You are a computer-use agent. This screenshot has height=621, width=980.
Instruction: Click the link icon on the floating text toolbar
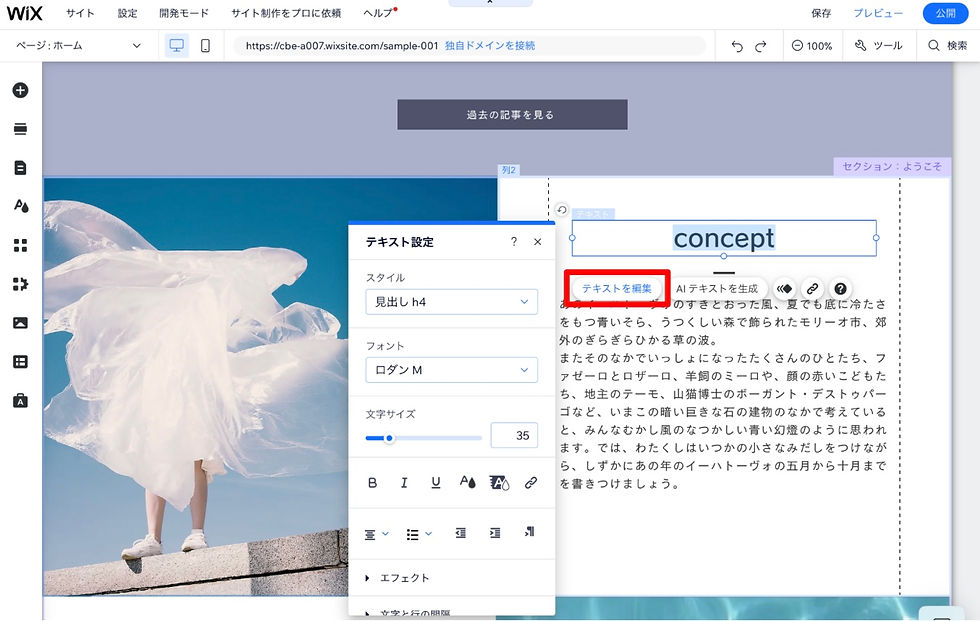[x=812, y=289]
